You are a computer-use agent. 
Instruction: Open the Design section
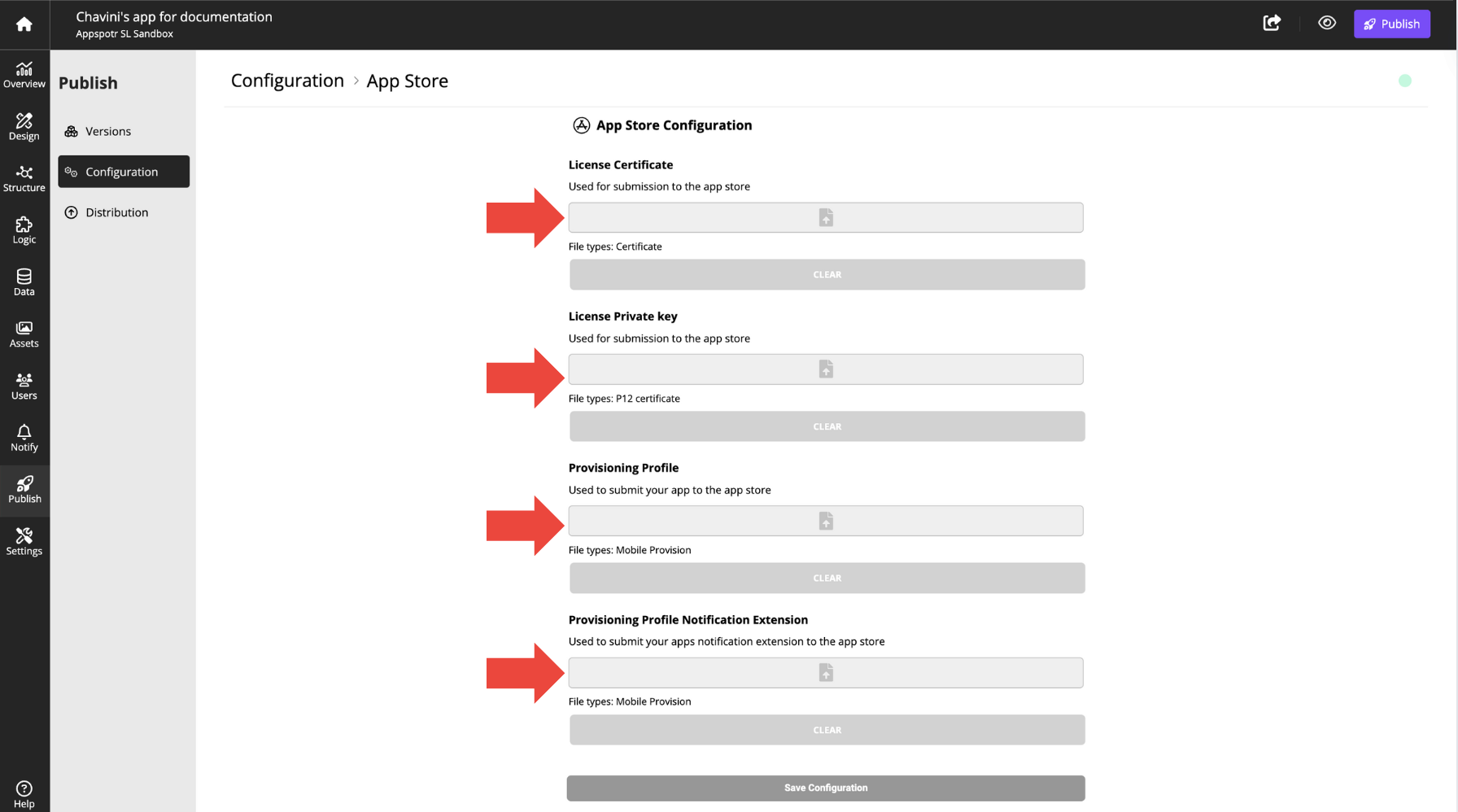point(24,127)
